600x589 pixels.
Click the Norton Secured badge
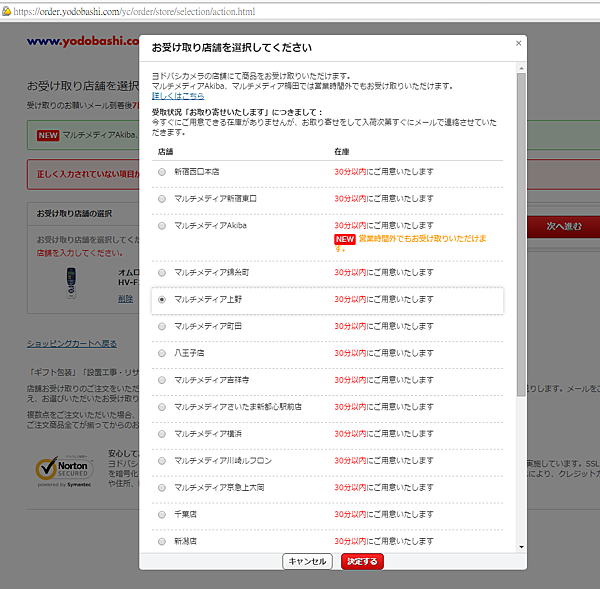pyautogui.click(x=65, y=470)
